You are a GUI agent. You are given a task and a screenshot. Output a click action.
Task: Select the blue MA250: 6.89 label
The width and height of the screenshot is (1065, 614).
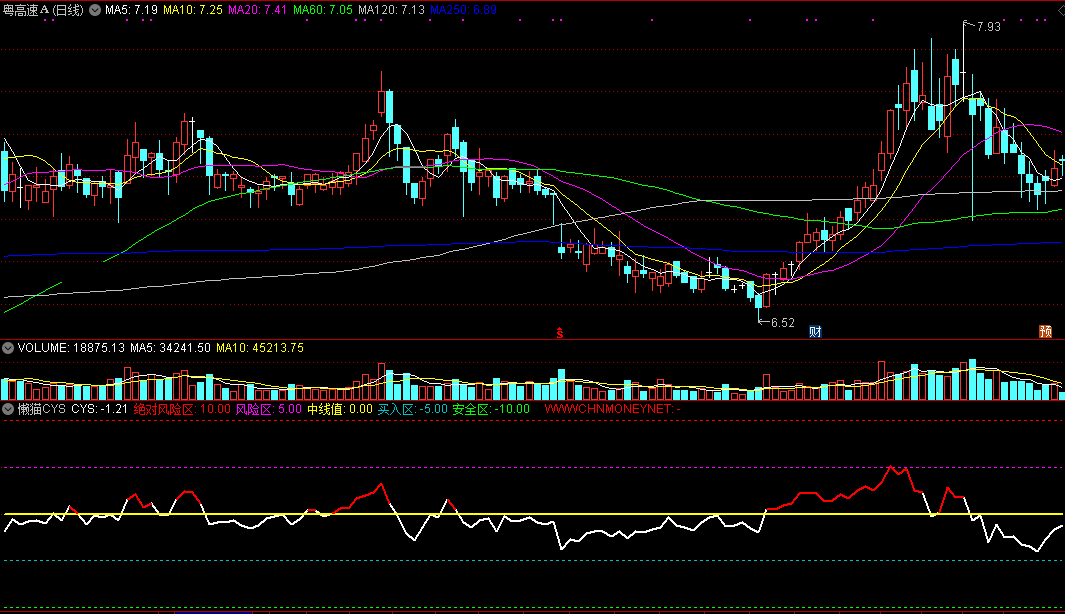pos(463,10)
